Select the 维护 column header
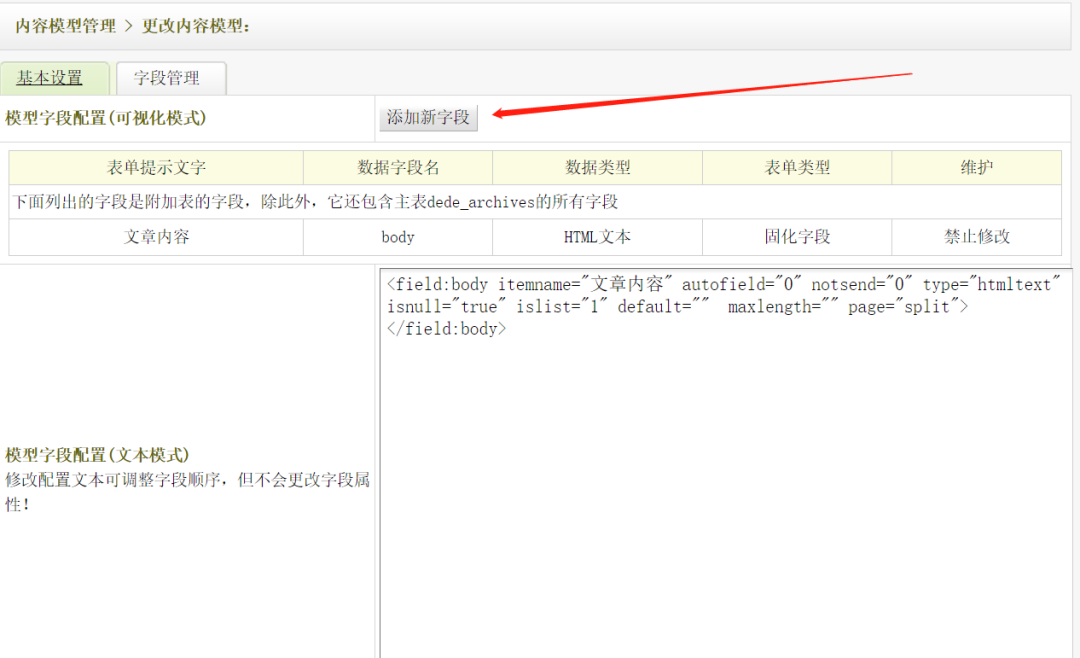 (976, 168)
